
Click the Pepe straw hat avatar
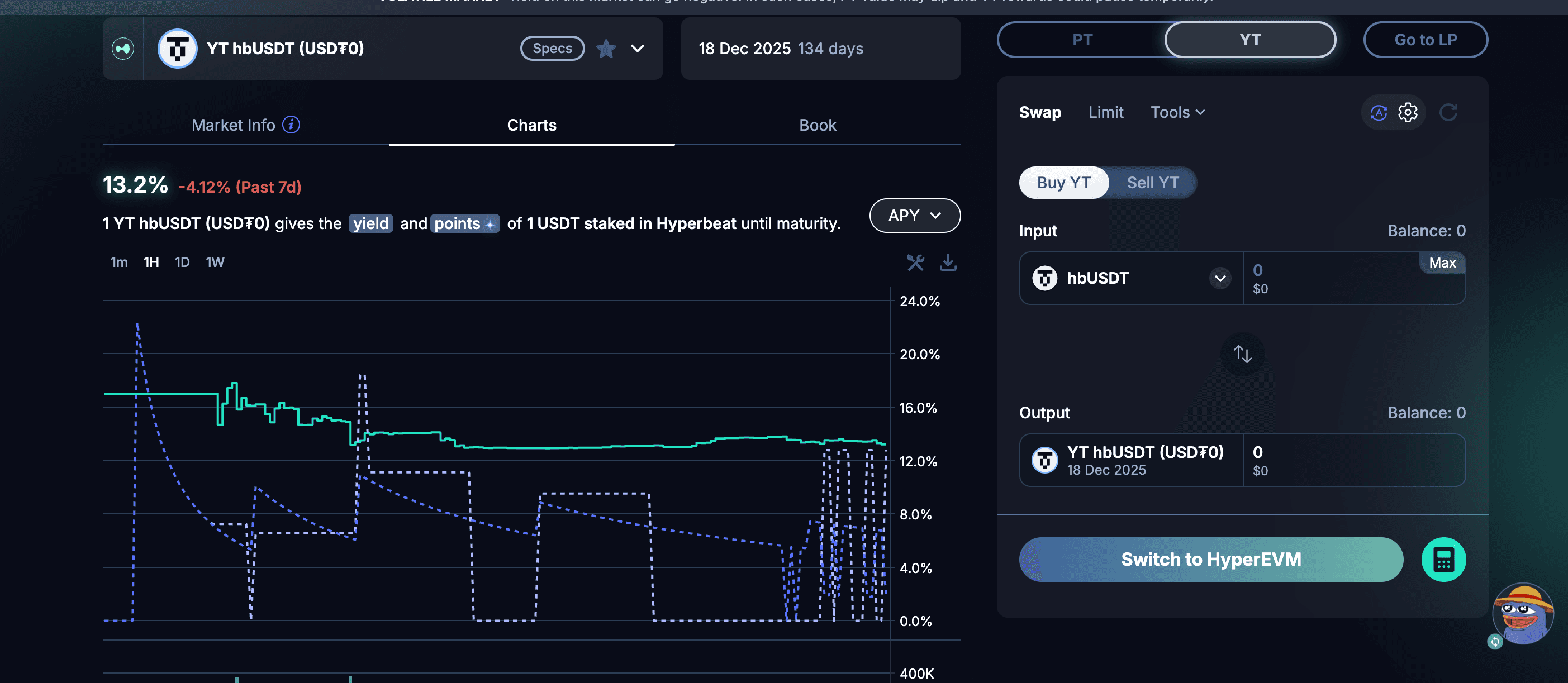coord(1523,613)
